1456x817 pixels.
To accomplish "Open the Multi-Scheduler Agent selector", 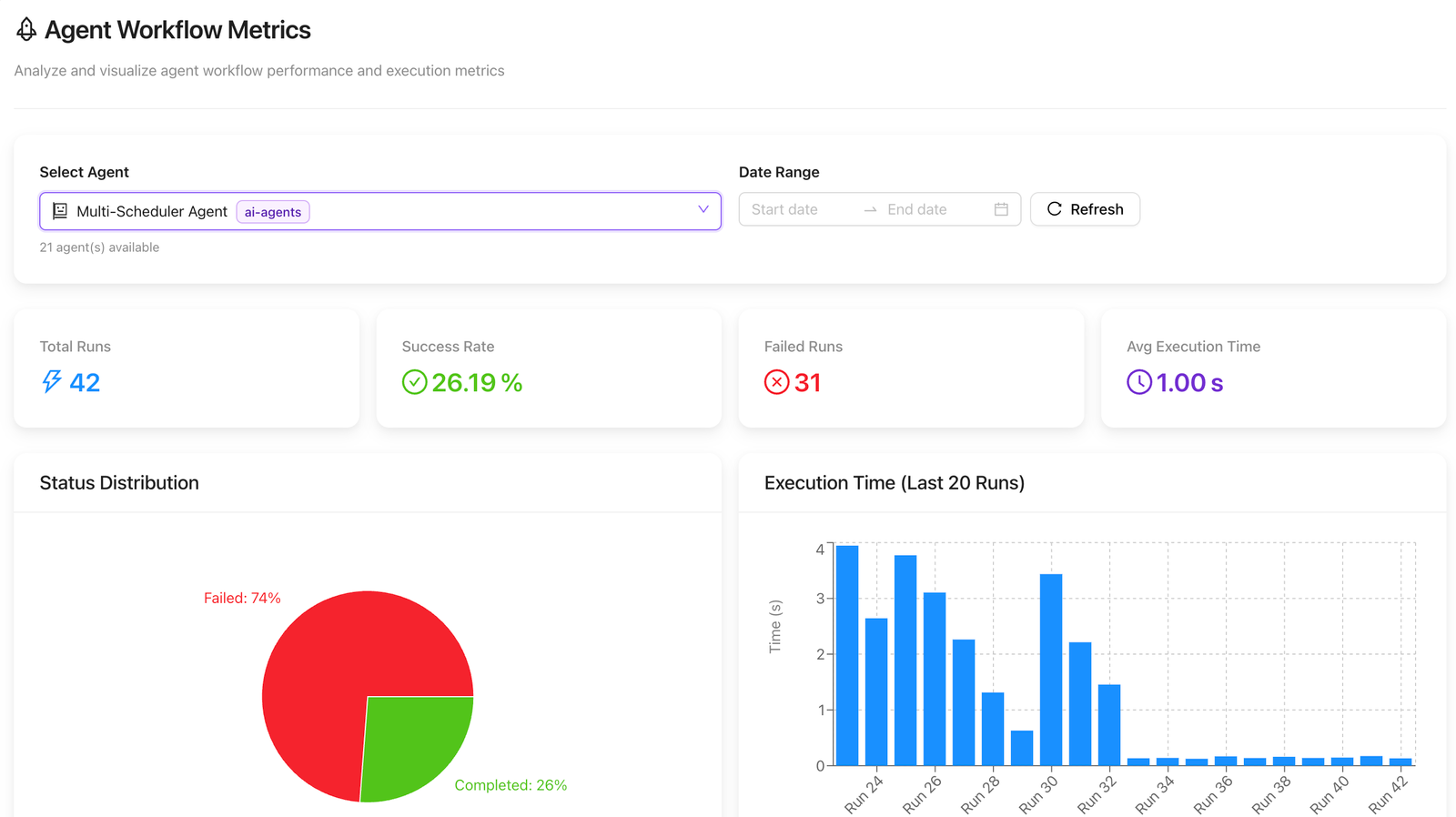I will [455, 211].
